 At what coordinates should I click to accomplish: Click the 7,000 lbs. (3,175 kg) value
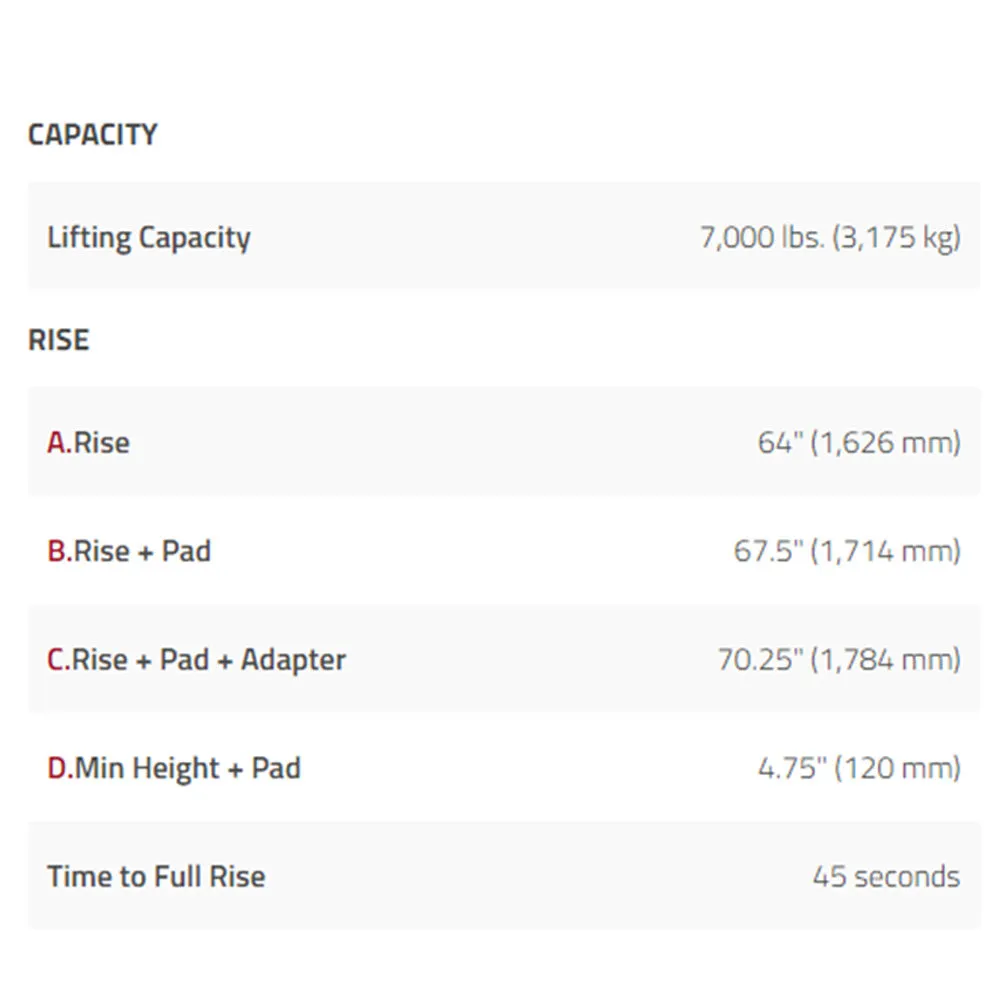830,237
